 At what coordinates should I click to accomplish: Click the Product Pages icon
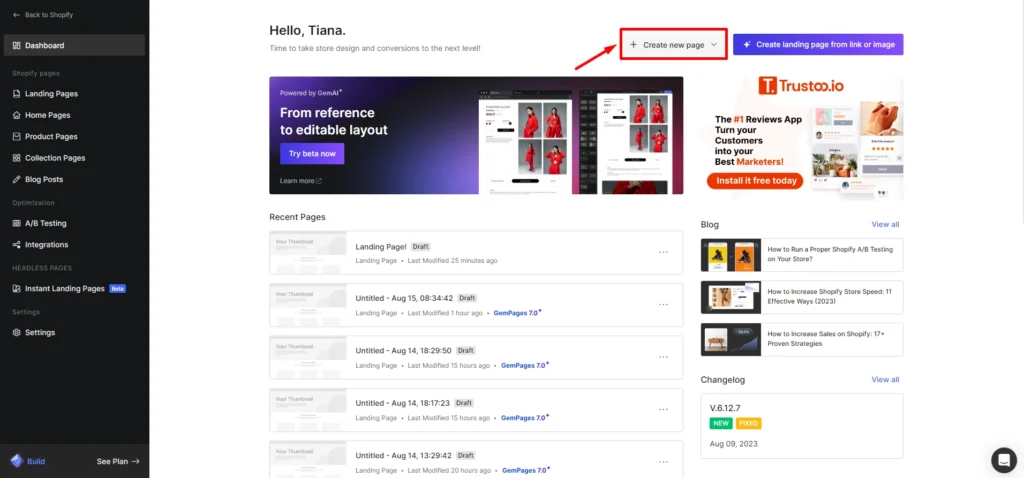pos(16,136)
